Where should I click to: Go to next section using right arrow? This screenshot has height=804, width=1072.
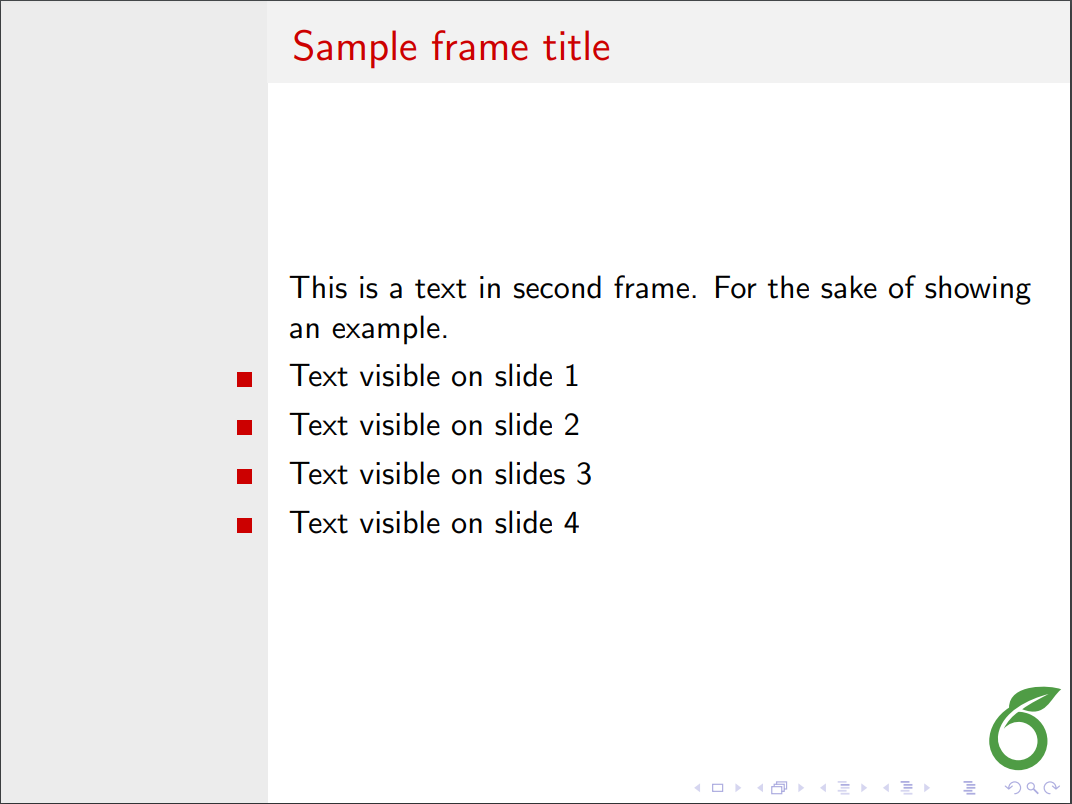(927, 788)
